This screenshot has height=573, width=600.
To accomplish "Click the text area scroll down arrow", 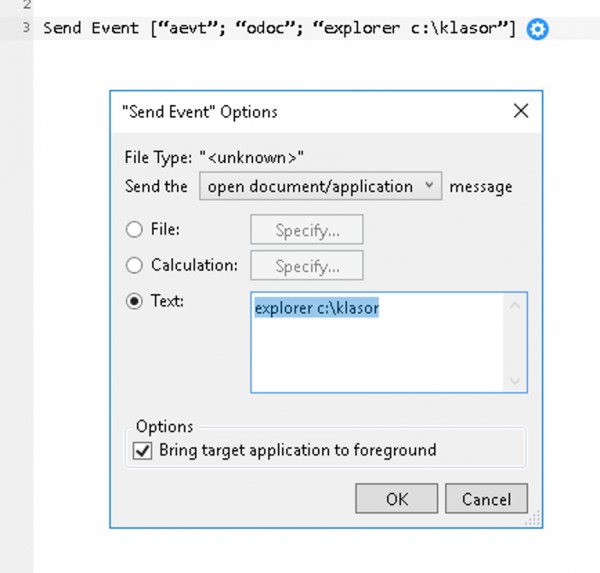I will [x=515, y=380].
